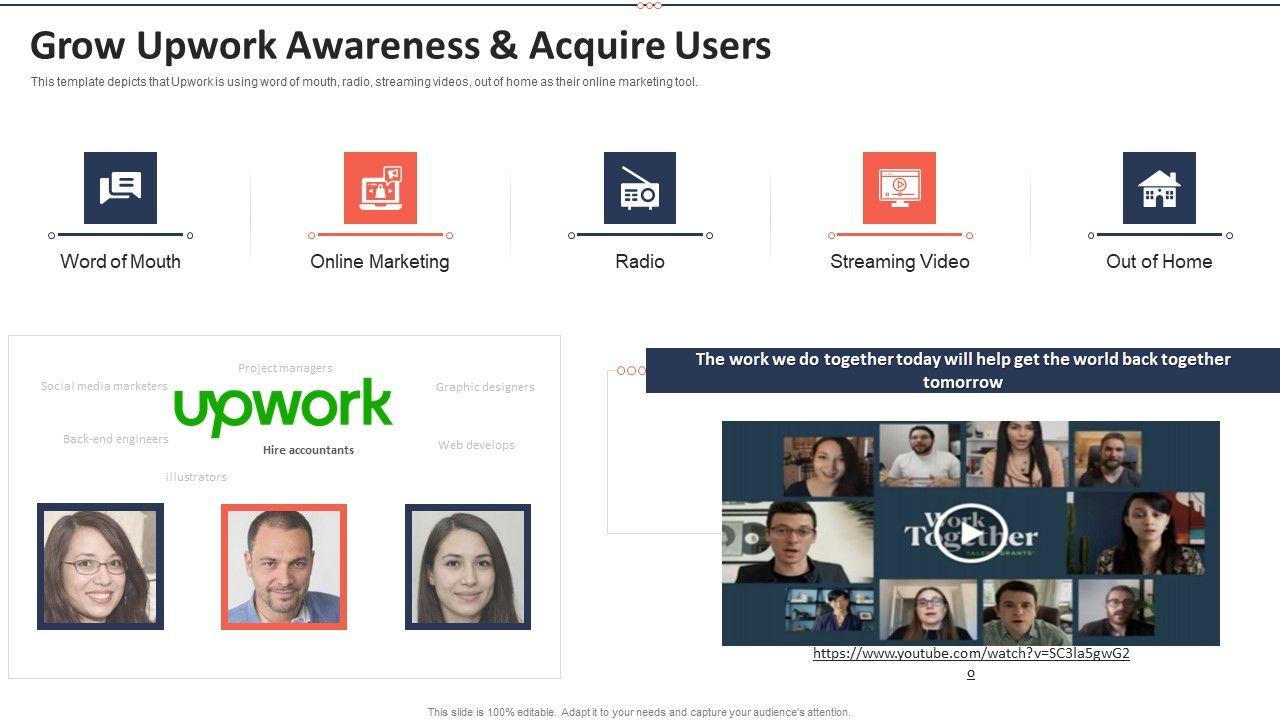Viewport: 1280px width, 720px height.
Task: Click the "Back-end engineers" text
Action: 116,439
